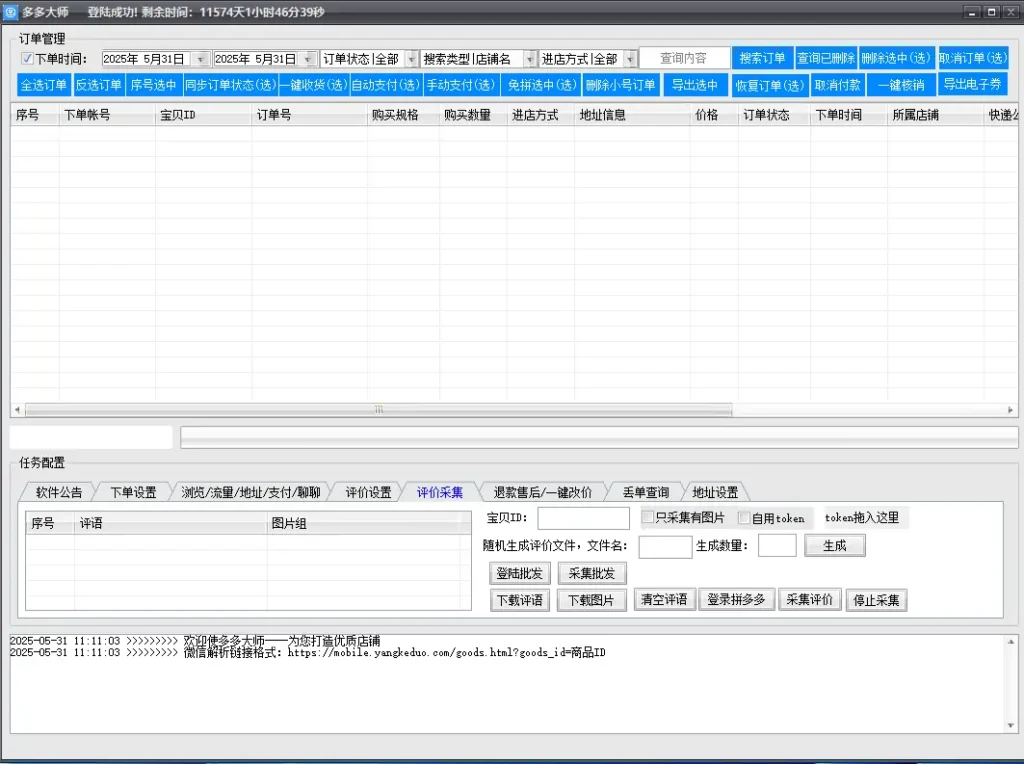Click the task progress bar

click(x=599, y=437)
